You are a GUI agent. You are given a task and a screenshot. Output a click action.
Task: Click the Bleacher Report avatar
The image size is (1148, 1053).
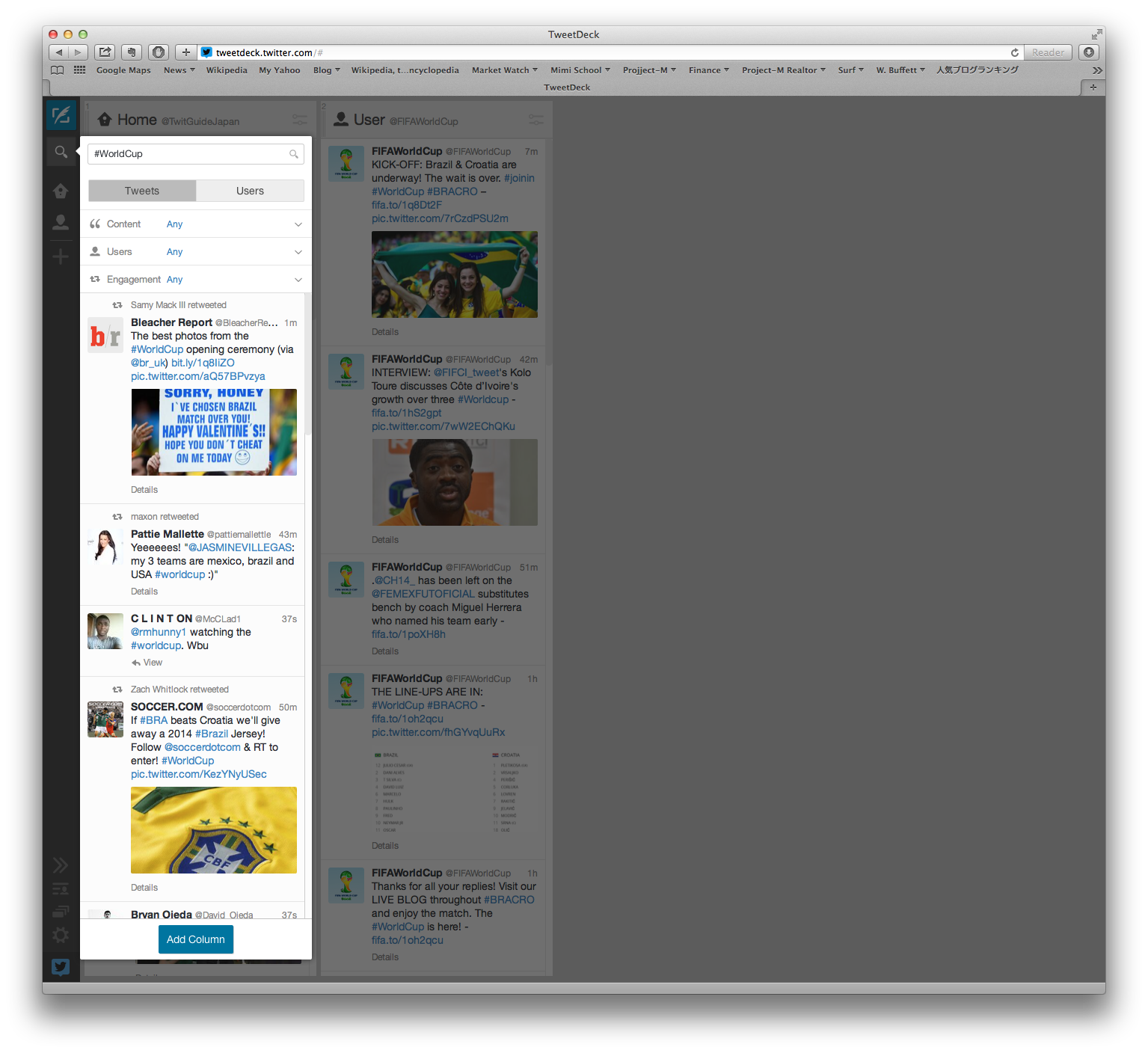point(105,335)
